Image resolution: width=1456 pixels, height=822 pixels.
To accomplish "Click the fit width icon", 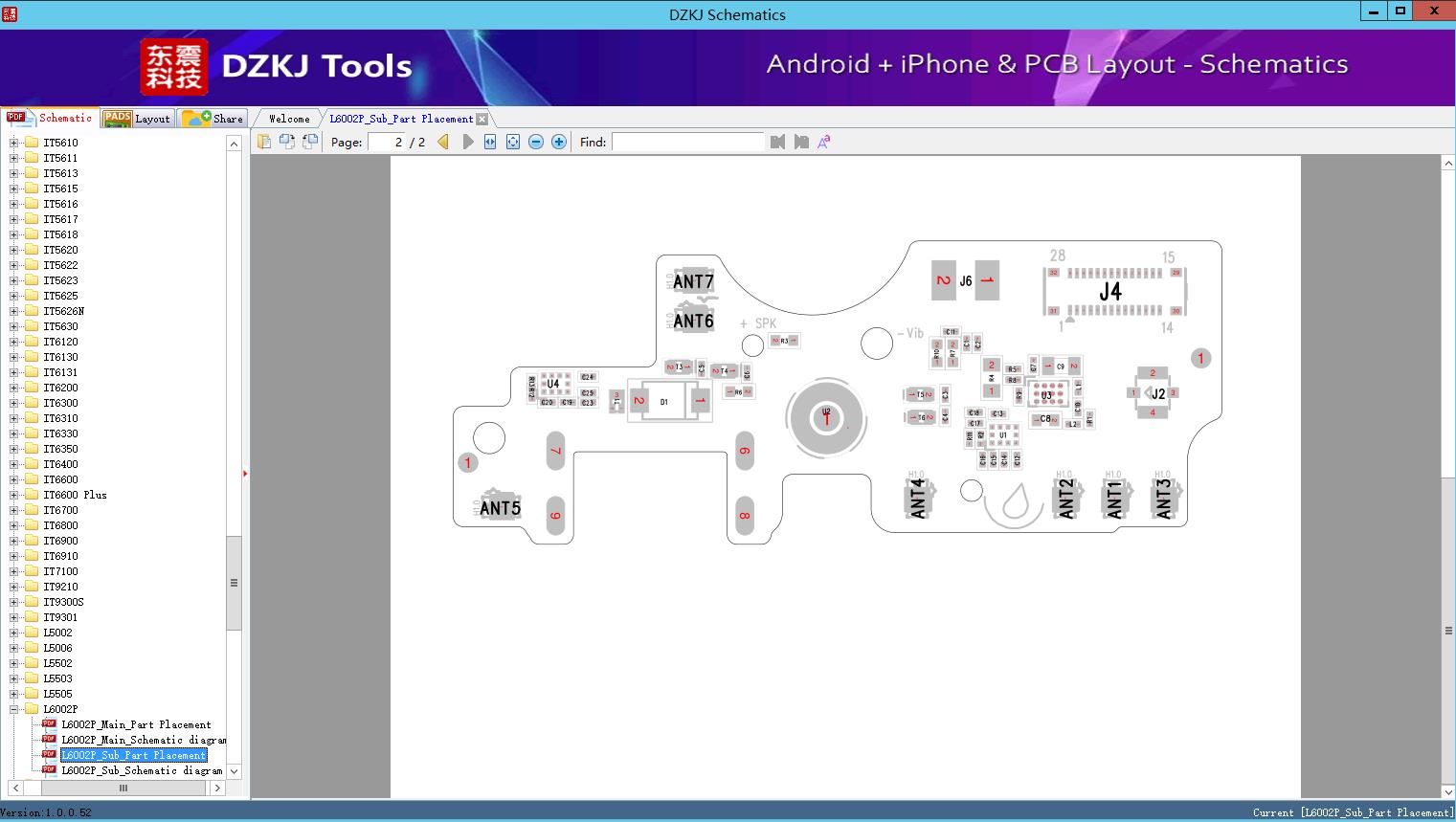I will pos(490,142).
